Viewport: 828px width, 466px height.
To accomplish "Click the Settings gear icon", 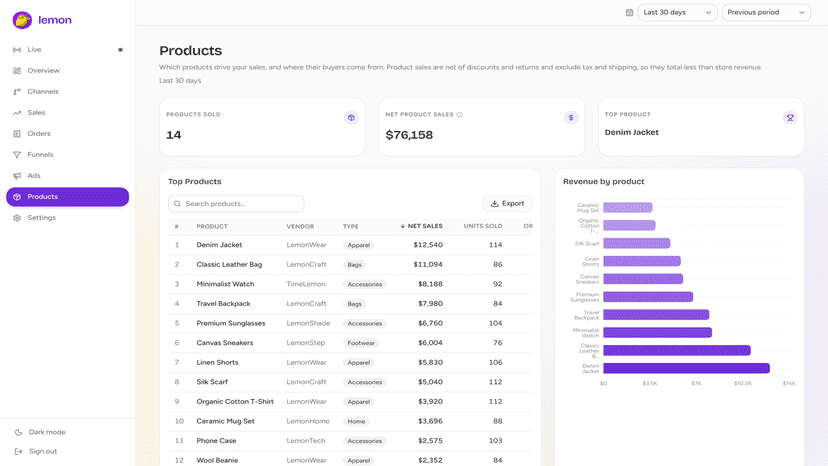I will [x=17, y=218].
